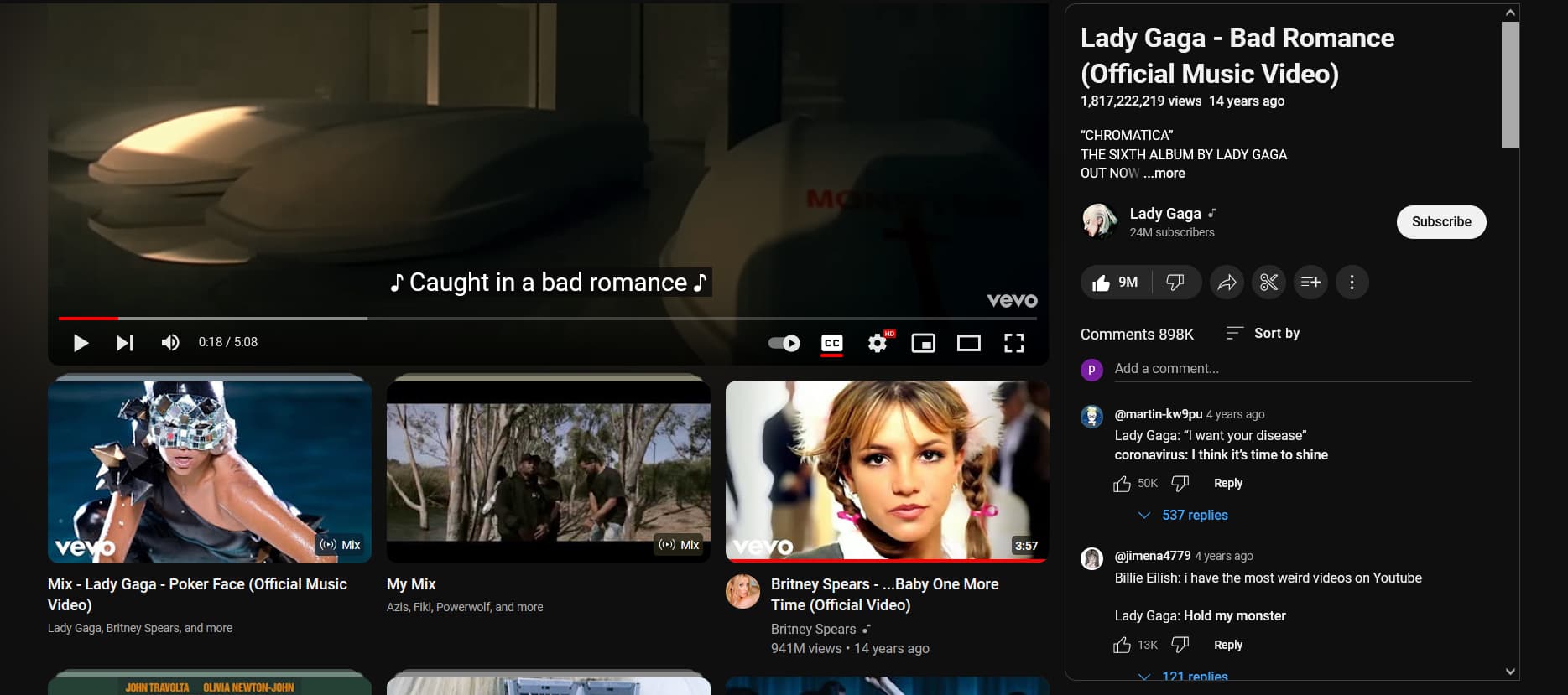Reply to the @jimena4779 comment
This screenshot has width=1568, height=695.
point(1228,646)
